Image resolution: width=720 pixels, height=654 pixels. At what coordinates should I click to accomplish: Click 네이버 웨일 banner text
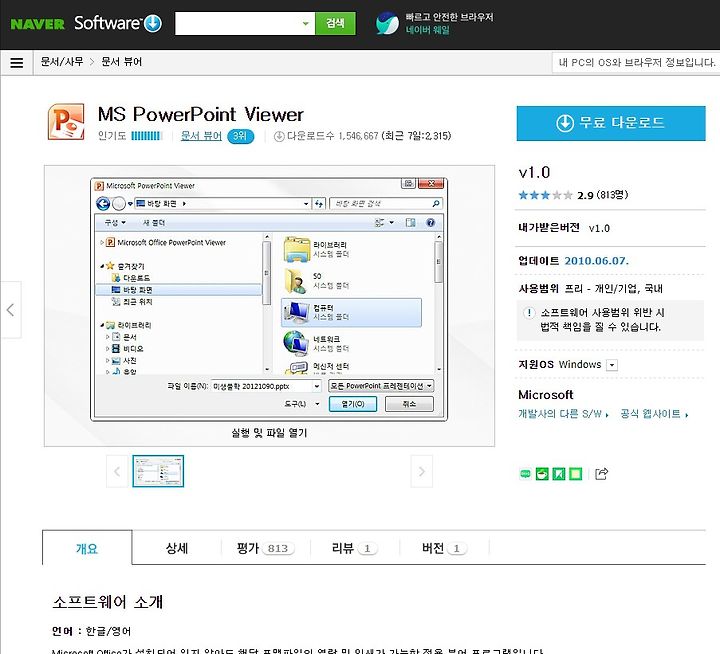pos(428,30)
